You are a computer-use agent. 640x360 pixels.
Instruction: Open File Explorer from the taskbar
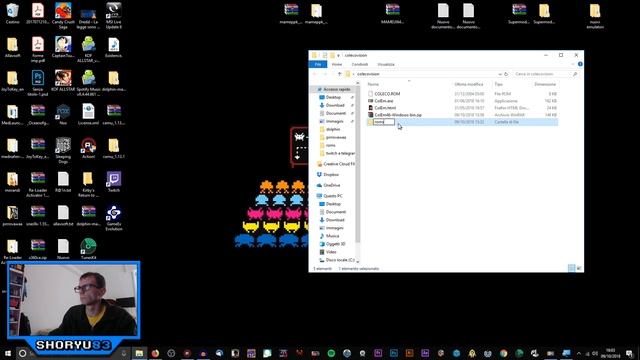coord(139,353)
